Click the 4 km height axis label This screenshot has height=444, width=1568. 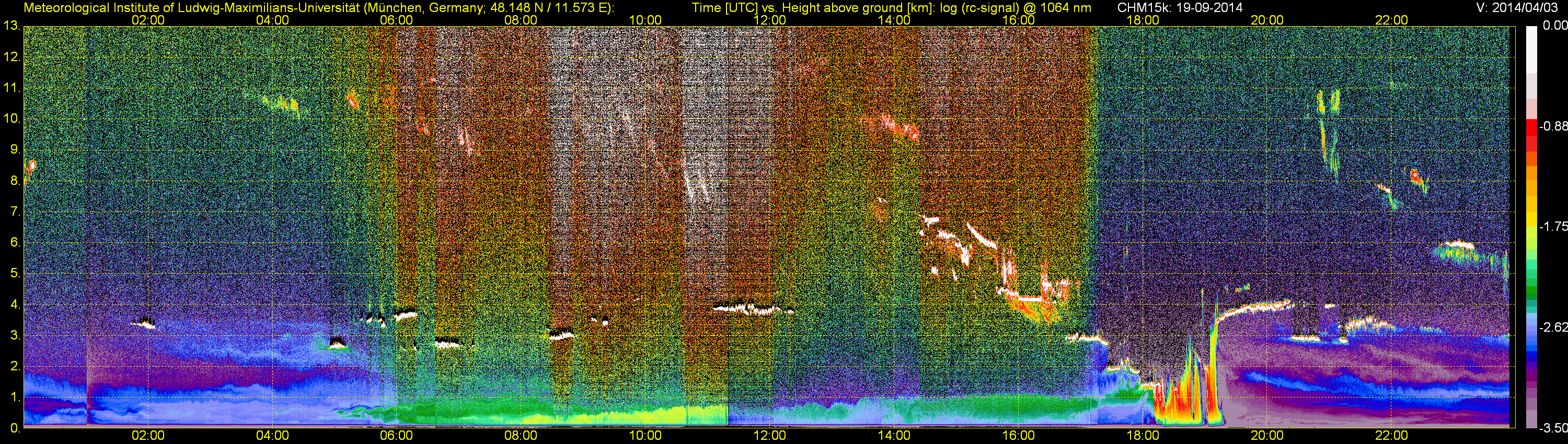(15, 305)
